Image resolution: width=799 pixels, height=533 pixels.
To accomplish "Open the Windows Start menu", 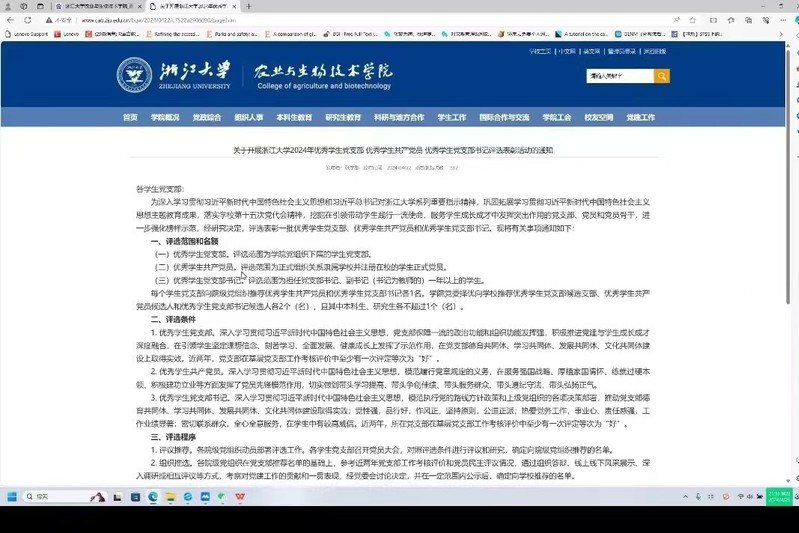I will 12,496.
